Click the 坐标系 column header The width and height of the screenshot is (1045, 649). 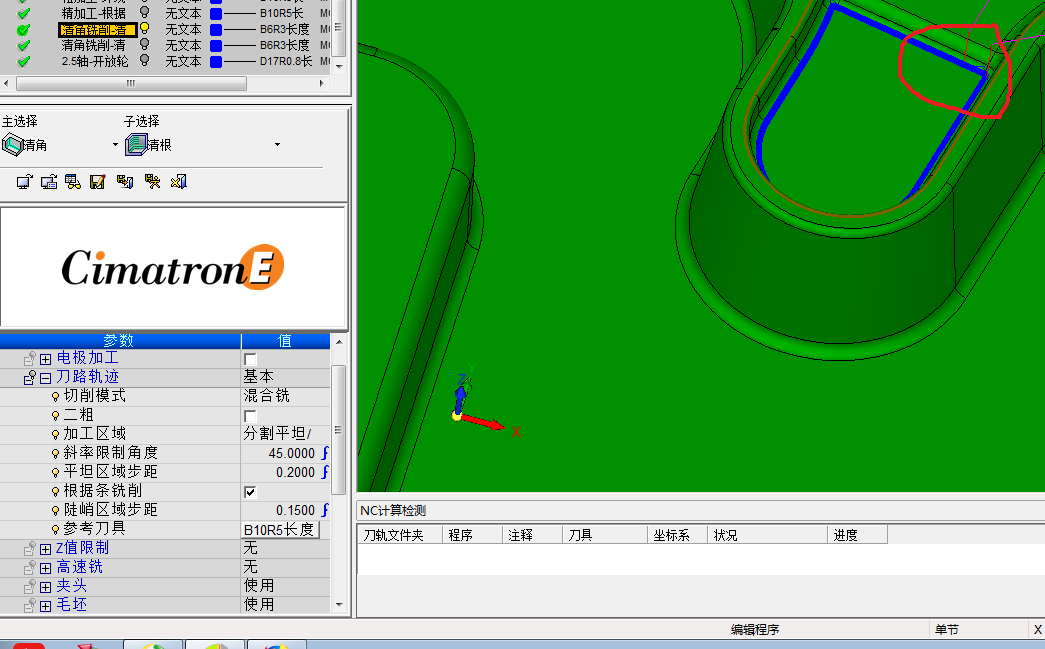point(677,535)
